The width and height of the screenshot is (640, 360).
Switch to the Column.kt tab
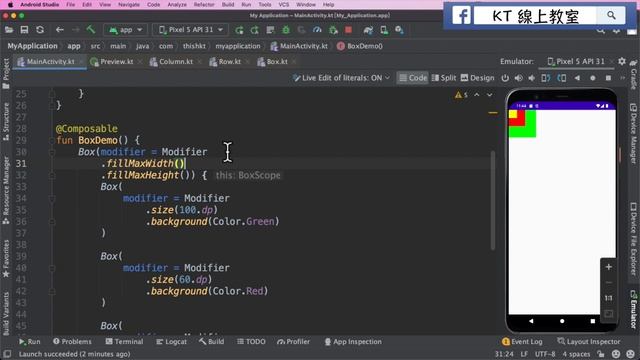[176, 62]
